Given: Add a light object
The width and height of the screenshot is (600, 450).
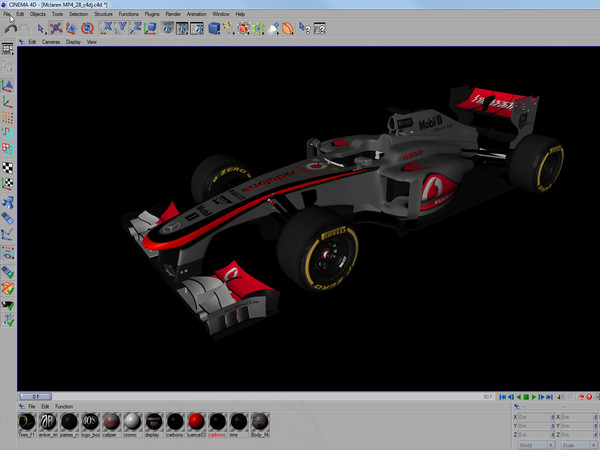Looking at the screenshot, I should [273, 28].
